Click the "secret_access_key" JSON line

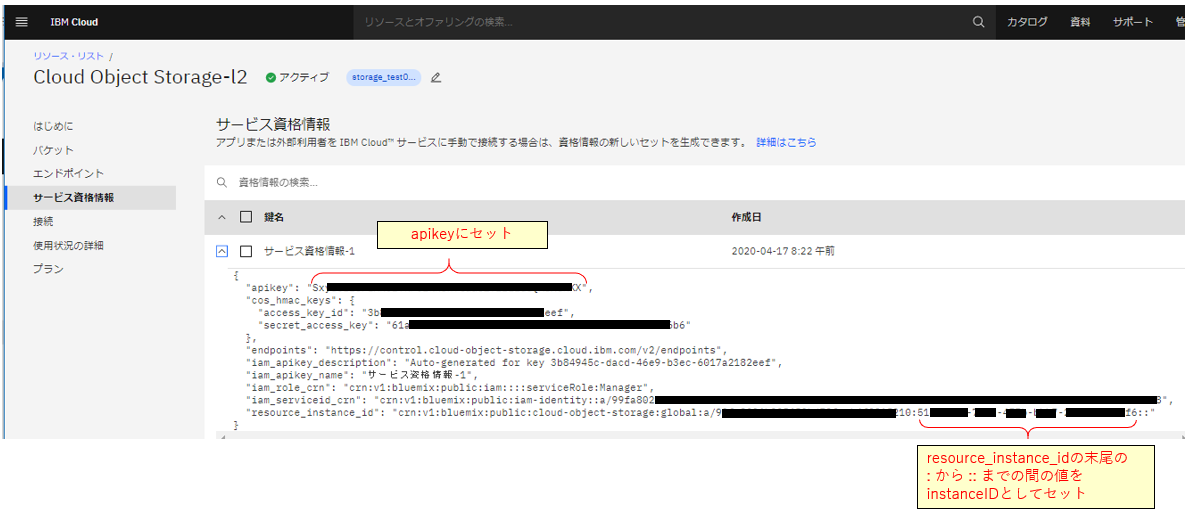[475, 325]
